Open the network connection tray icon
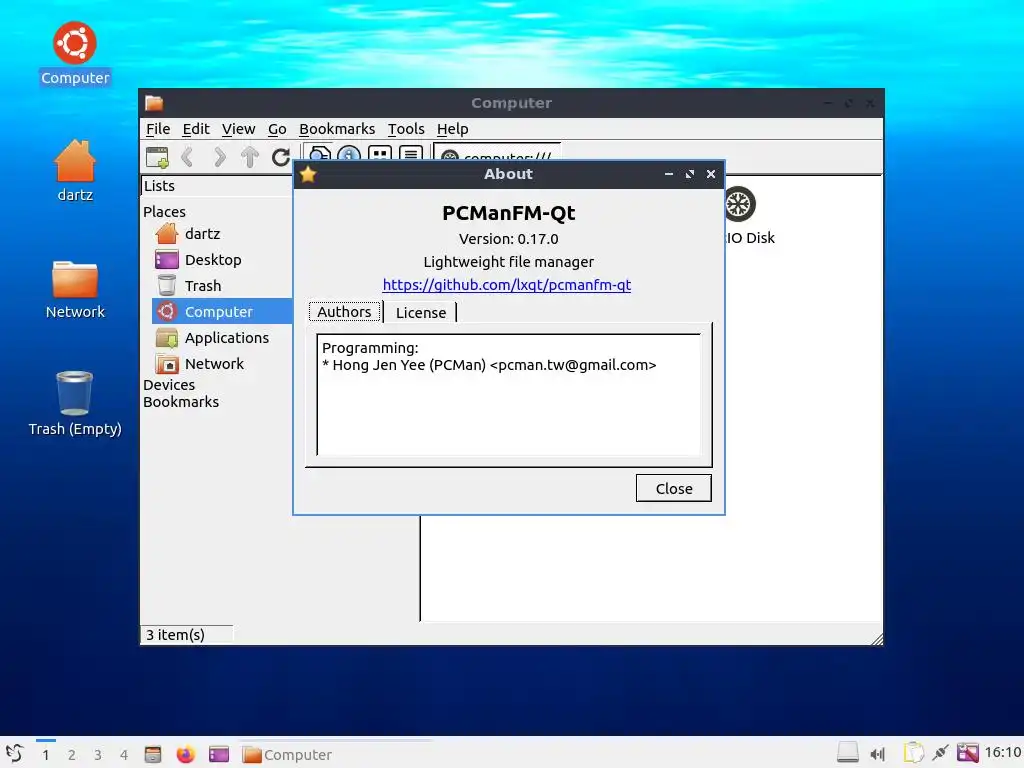The width and height of the screenshot is (1024, 768). click(940, 753)
